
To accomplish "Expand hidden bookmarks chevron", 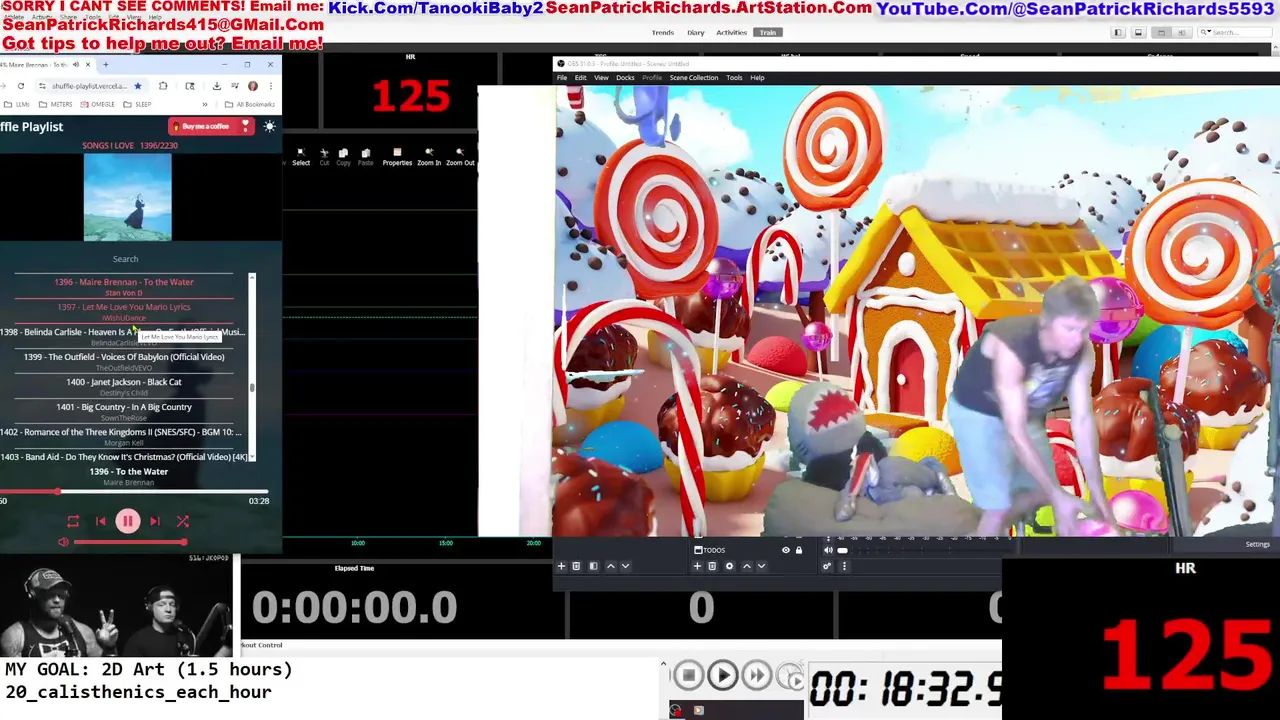I will 205,104.
